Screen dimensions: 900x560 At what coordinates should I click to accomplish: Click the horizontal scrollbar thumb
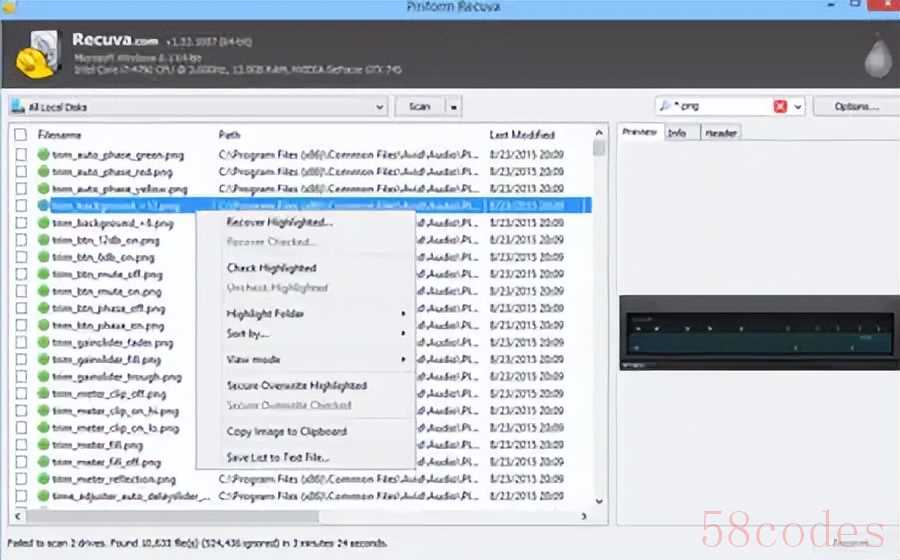(x=172, y=516)
